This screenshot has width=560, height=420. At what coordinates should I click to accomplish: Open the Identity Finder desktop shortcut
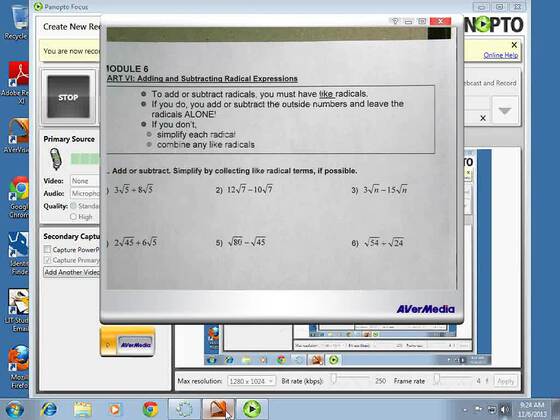[19, 254]
